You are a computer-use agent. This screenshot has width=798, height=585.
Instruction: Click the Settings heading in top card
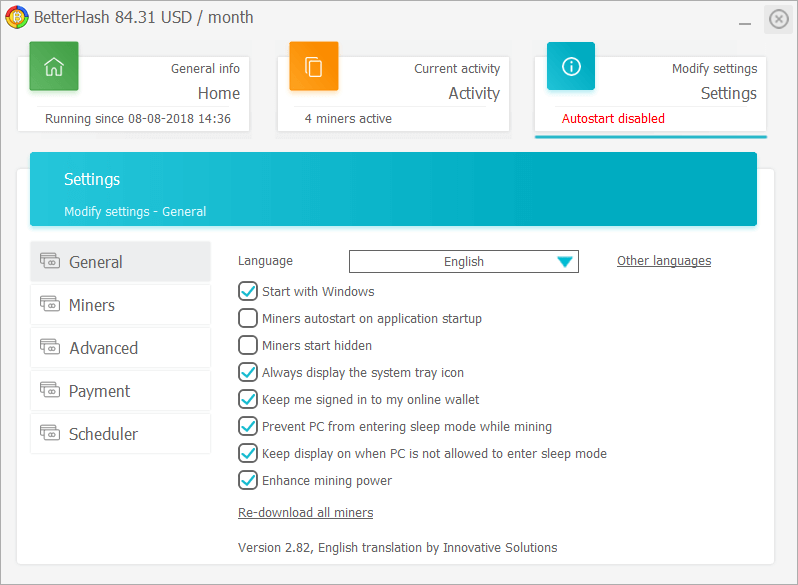click(x=729, y=93)
